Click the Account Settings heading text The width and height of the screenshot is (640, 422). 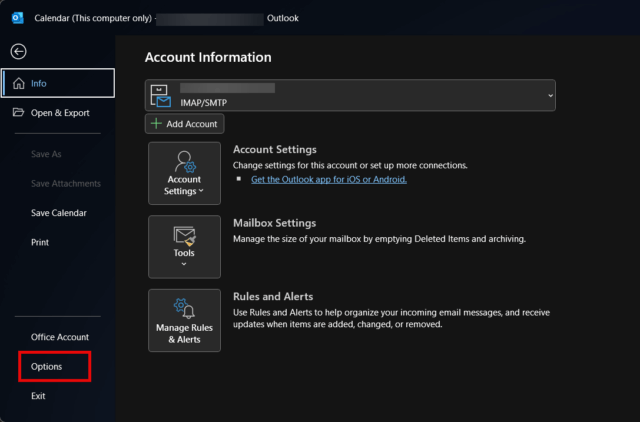(x=275, y=150)
